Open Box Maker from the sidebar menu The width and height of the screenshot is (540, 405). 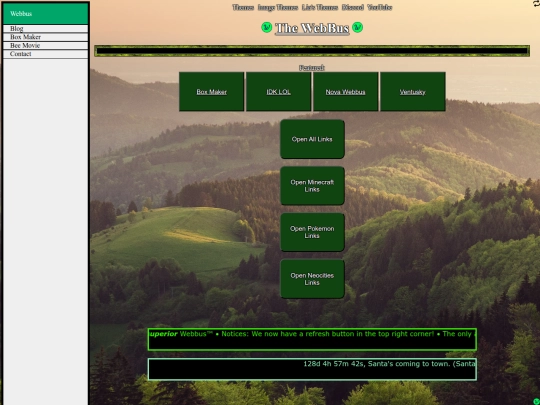(x=45, y=37)
